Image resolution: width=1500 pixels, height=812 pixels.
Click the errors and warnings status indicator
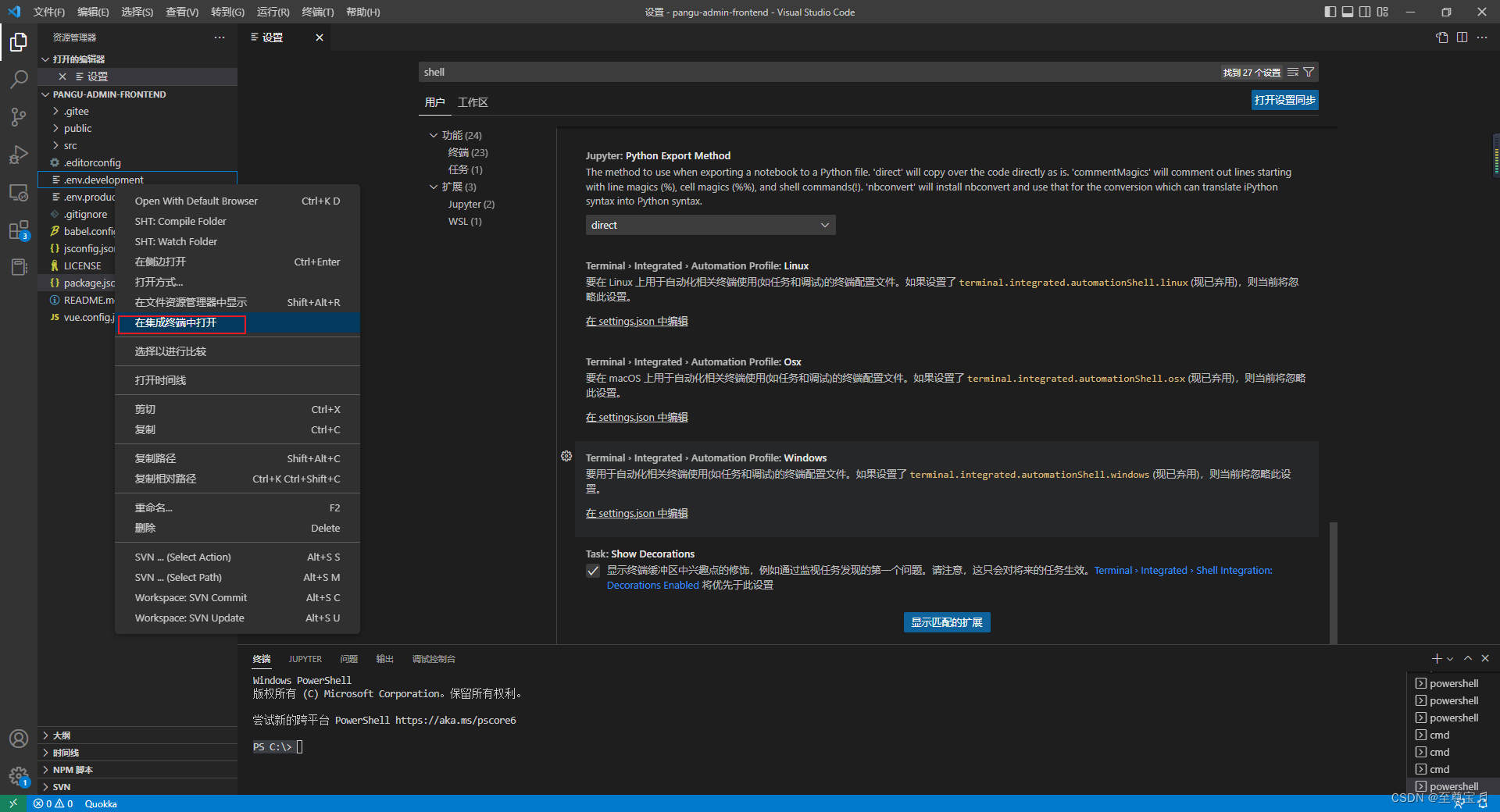53,803
